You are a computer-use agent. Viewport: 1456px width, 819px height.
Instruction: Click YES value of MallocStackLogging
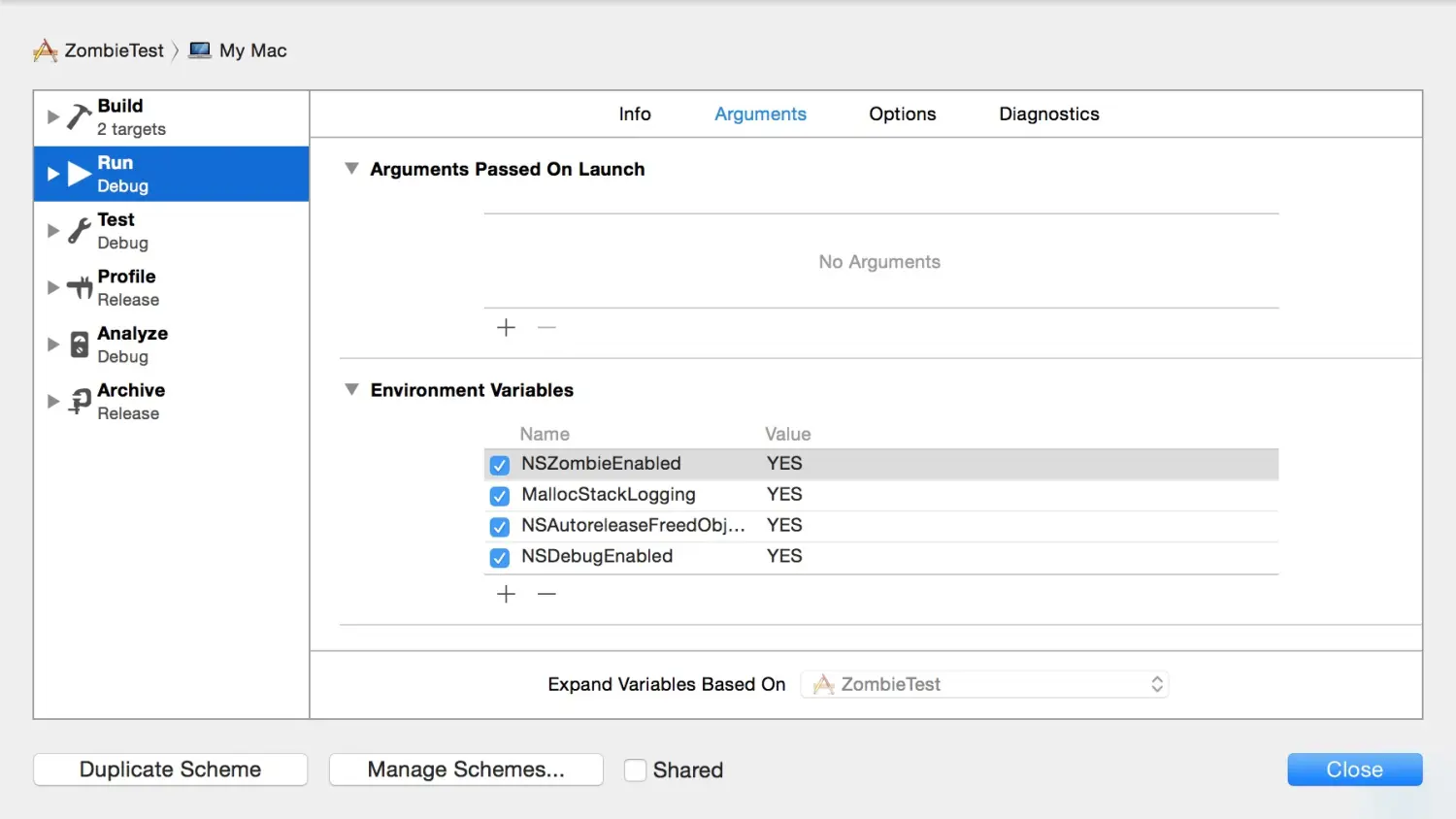click(784, 495)
